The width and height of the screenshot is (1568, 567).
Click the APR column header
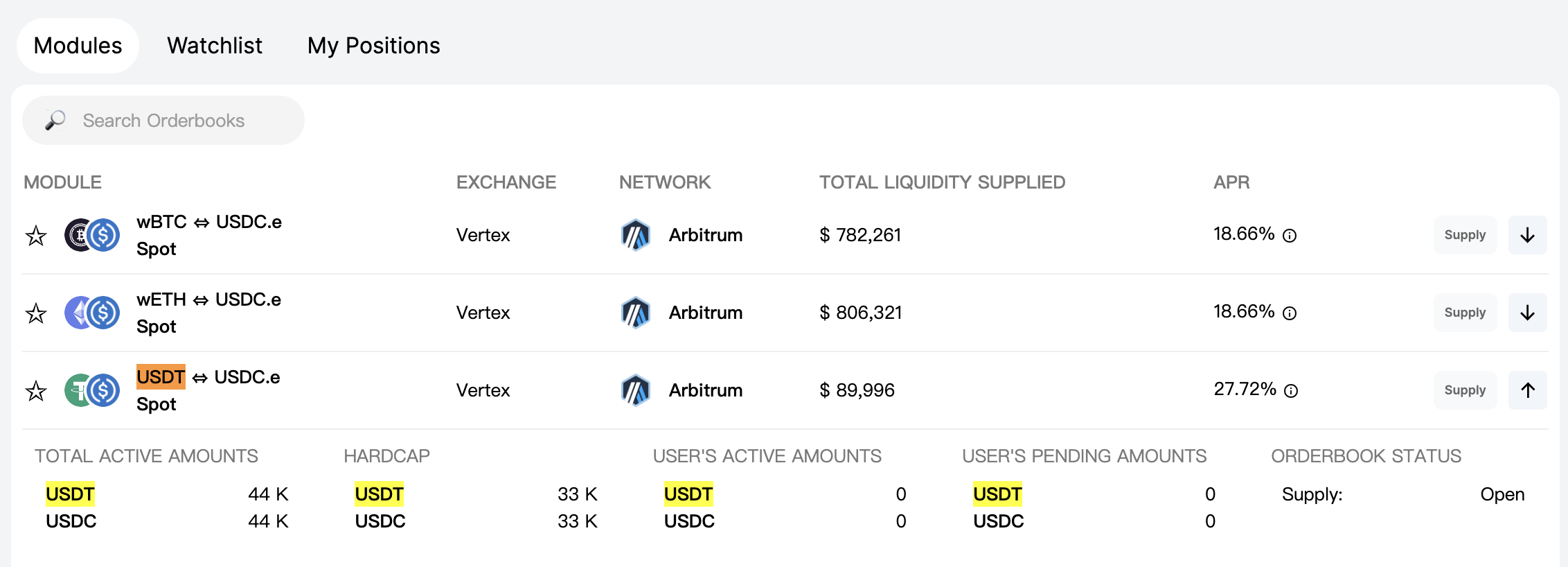(1231, 182)
